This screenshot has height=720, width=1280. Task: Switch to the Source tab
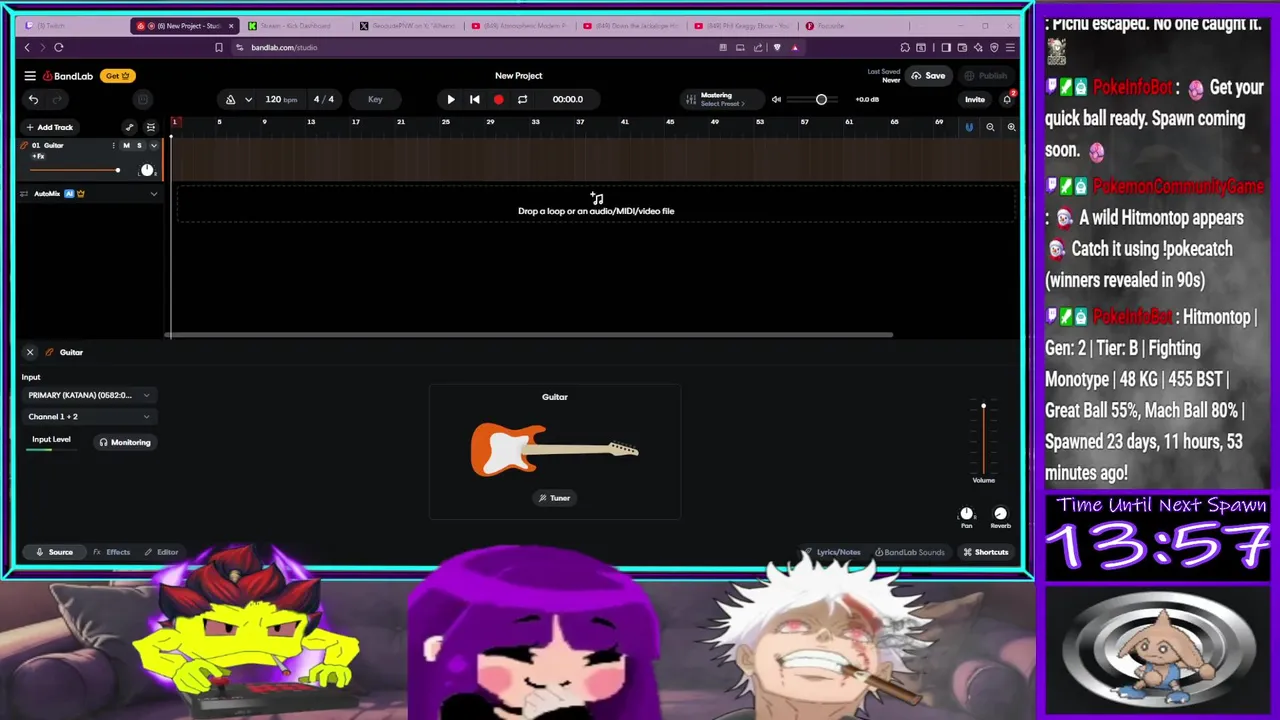tap(54, 552)
